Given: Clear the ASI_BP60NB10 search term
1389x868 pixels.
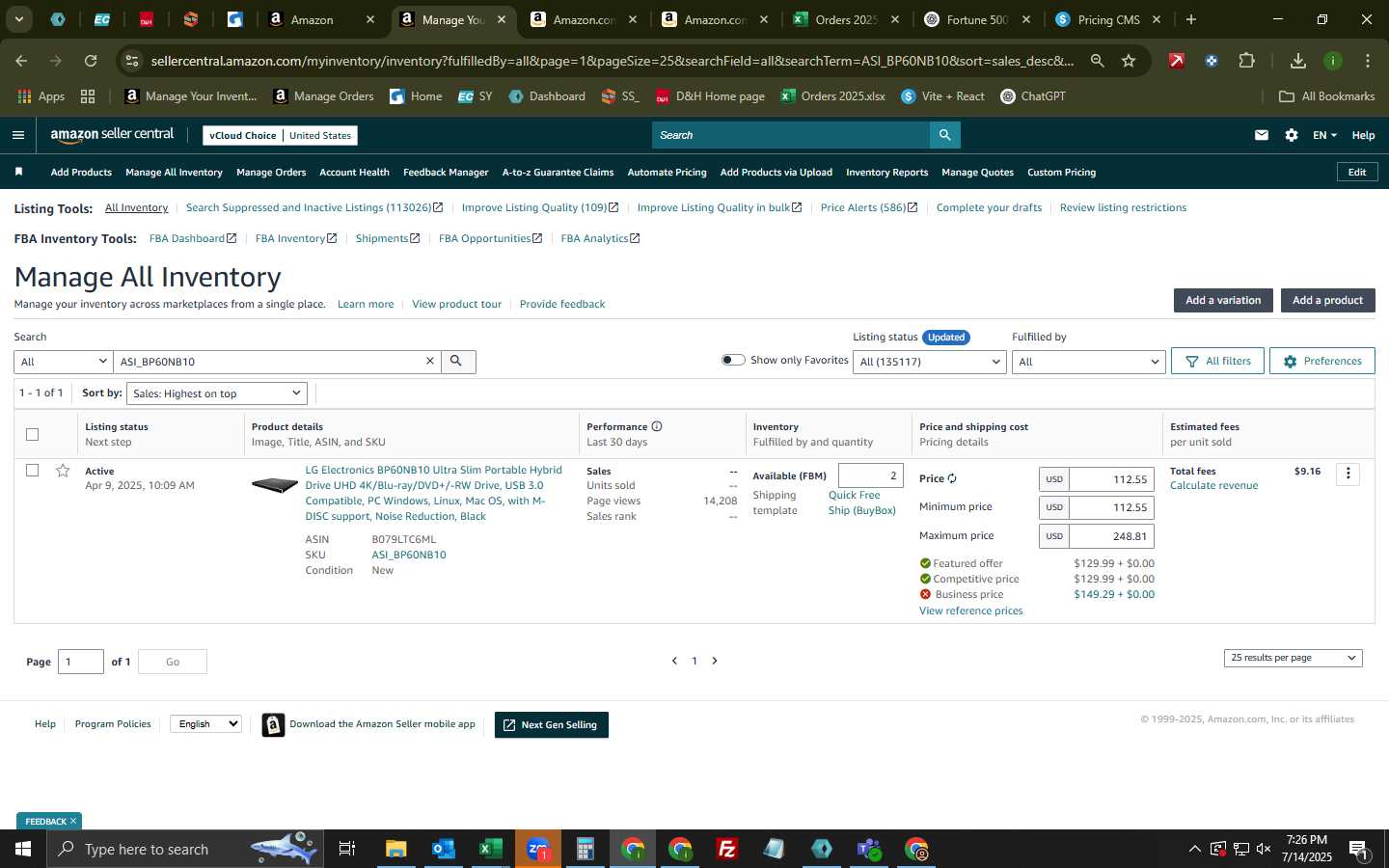Looking at the screenshot, I should 430,361.
